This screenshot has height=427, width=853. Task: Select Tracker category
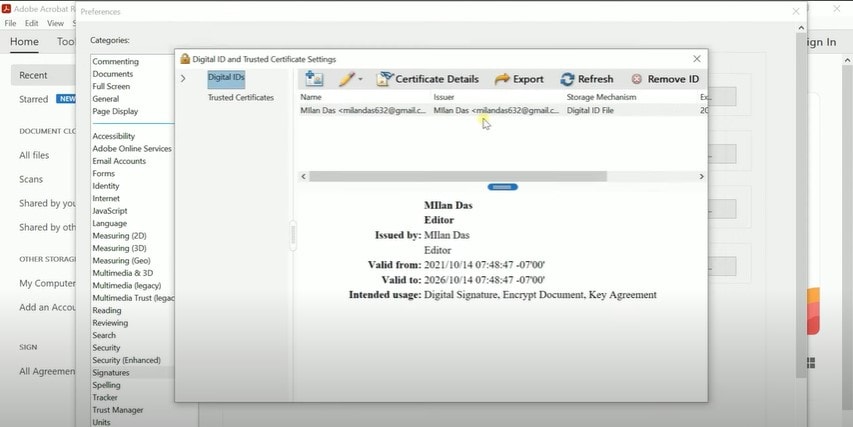(x=105, y=398)
